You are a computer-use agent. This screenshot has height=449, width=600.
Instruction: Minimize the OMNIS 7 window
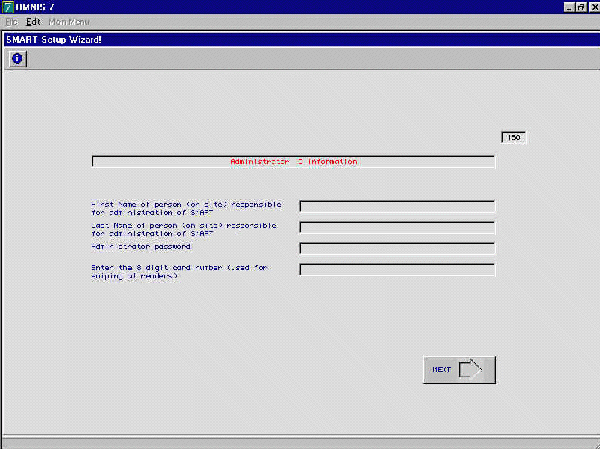tap(569, 7)
